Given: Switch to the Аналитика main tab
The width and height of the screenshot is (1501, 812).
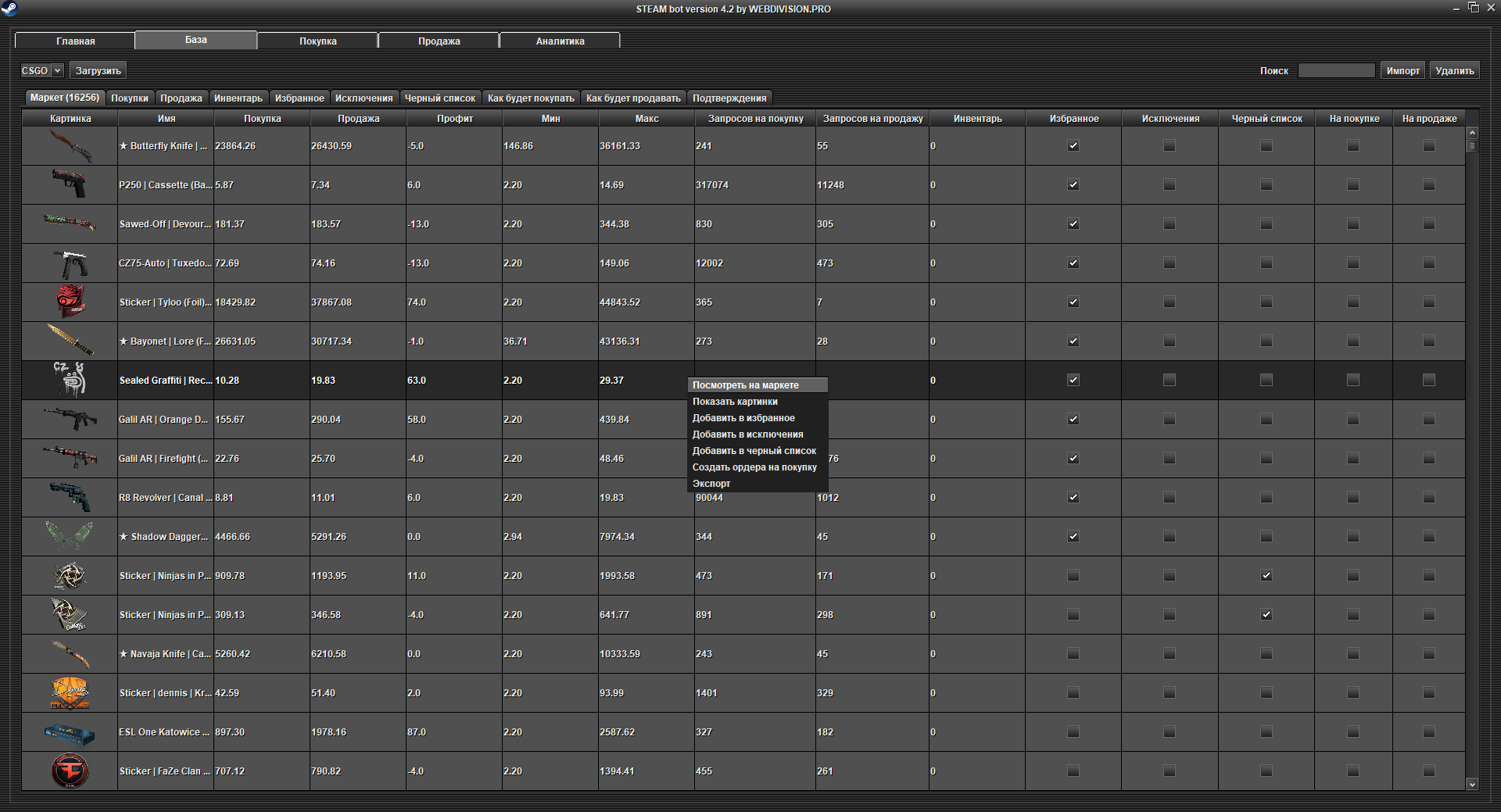Looking at the screenshot, I should 560,41.
